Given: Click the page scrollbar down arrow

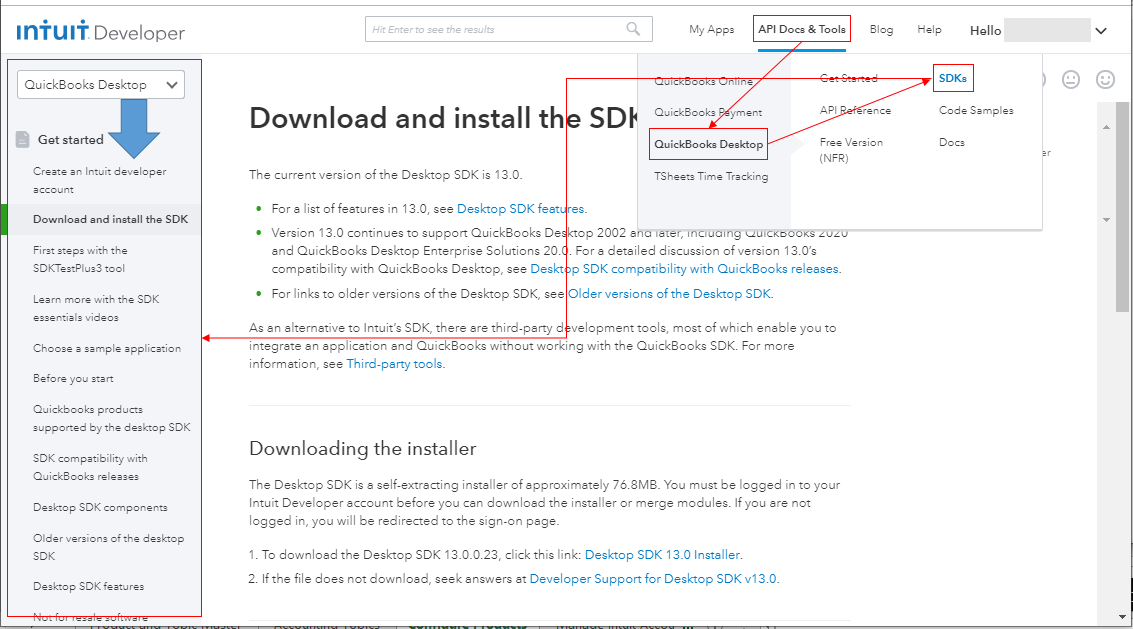Looking at the screenshot, I should (1122, 617).
